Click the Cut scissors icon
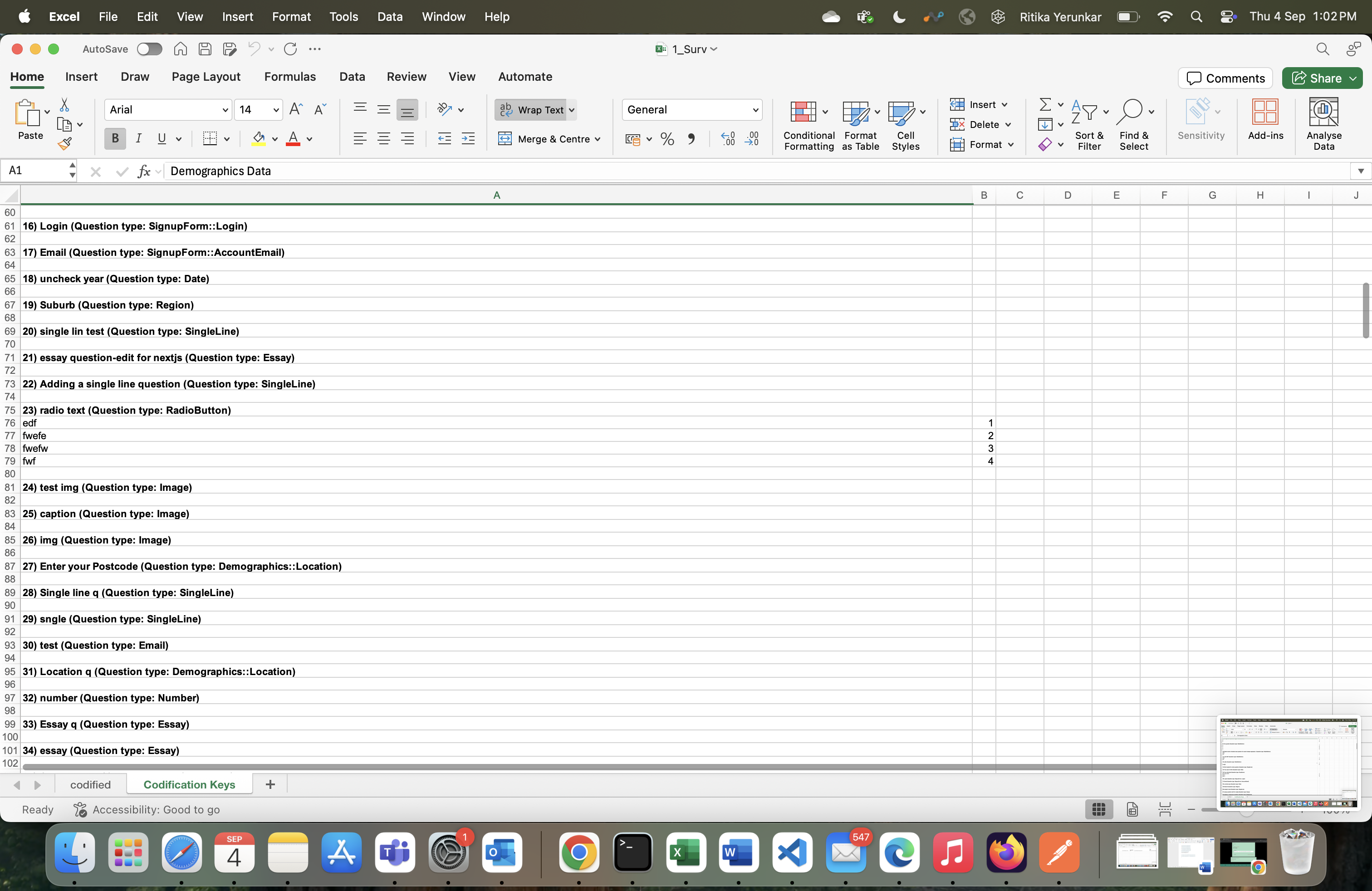This screenshot has width=1372, height=891. [x=64, y=104]
